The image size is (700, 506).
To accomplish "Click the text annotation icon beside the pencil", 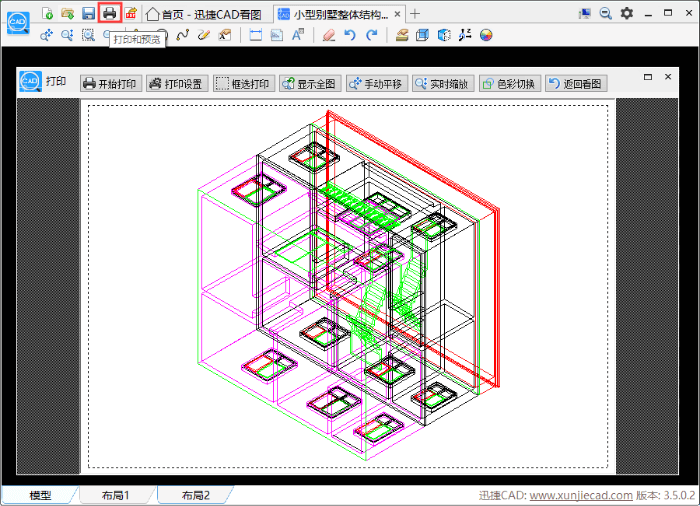I will click(225, 35).
